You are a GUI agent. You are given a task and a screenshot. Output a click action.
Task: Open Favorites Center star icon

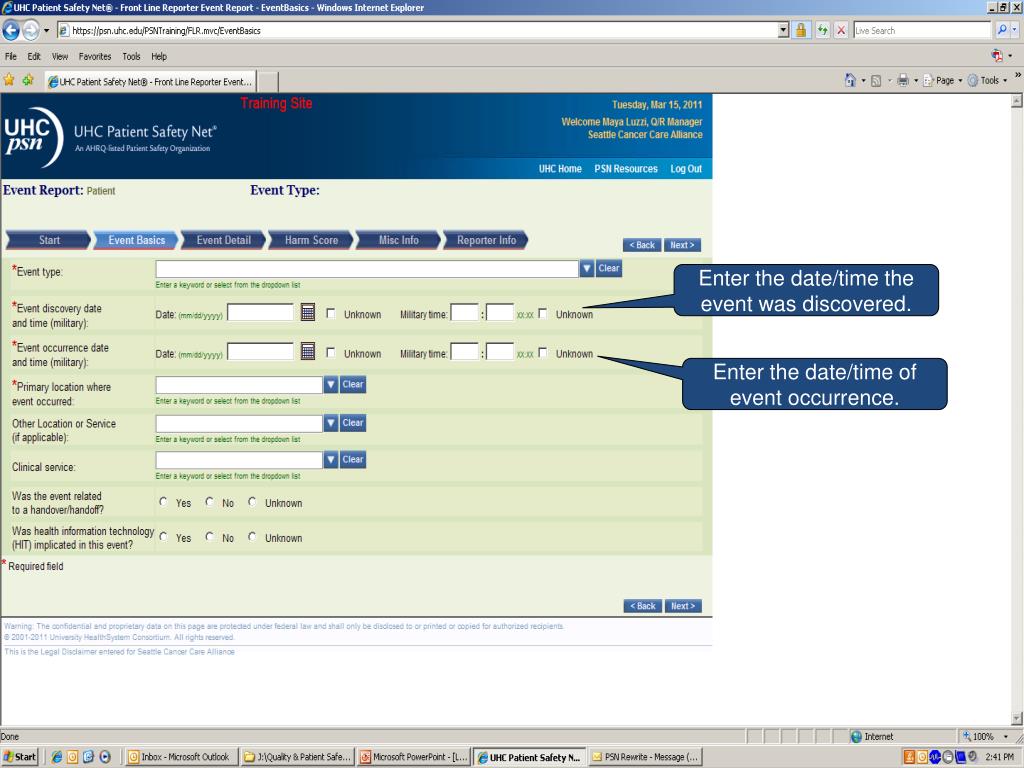(x=9, y=80)
